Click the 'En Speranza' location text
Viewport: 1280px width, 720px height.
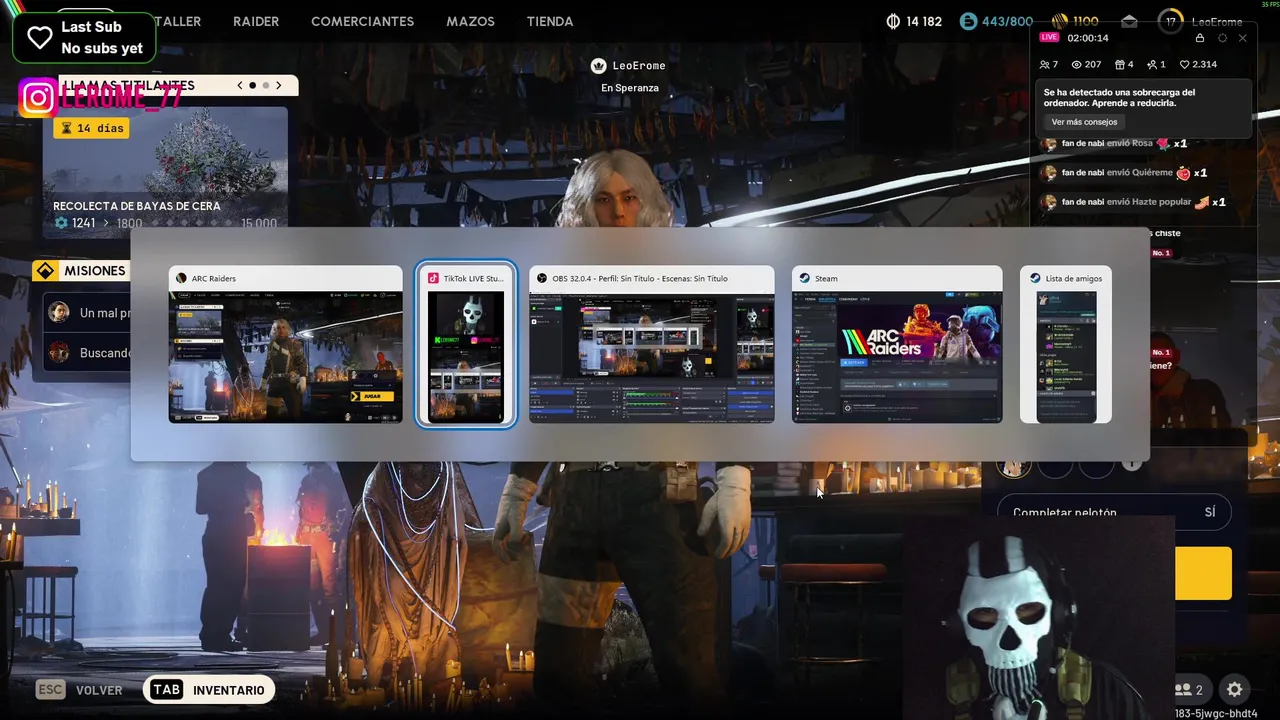pos(630,88)
